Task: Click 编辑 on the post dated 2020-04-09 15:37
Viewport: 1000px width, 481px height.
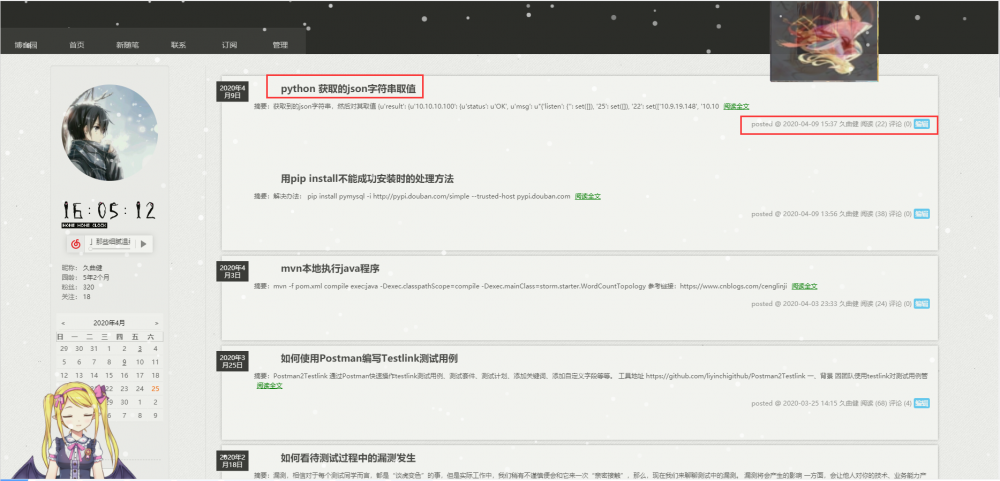Action: (922, 124)
